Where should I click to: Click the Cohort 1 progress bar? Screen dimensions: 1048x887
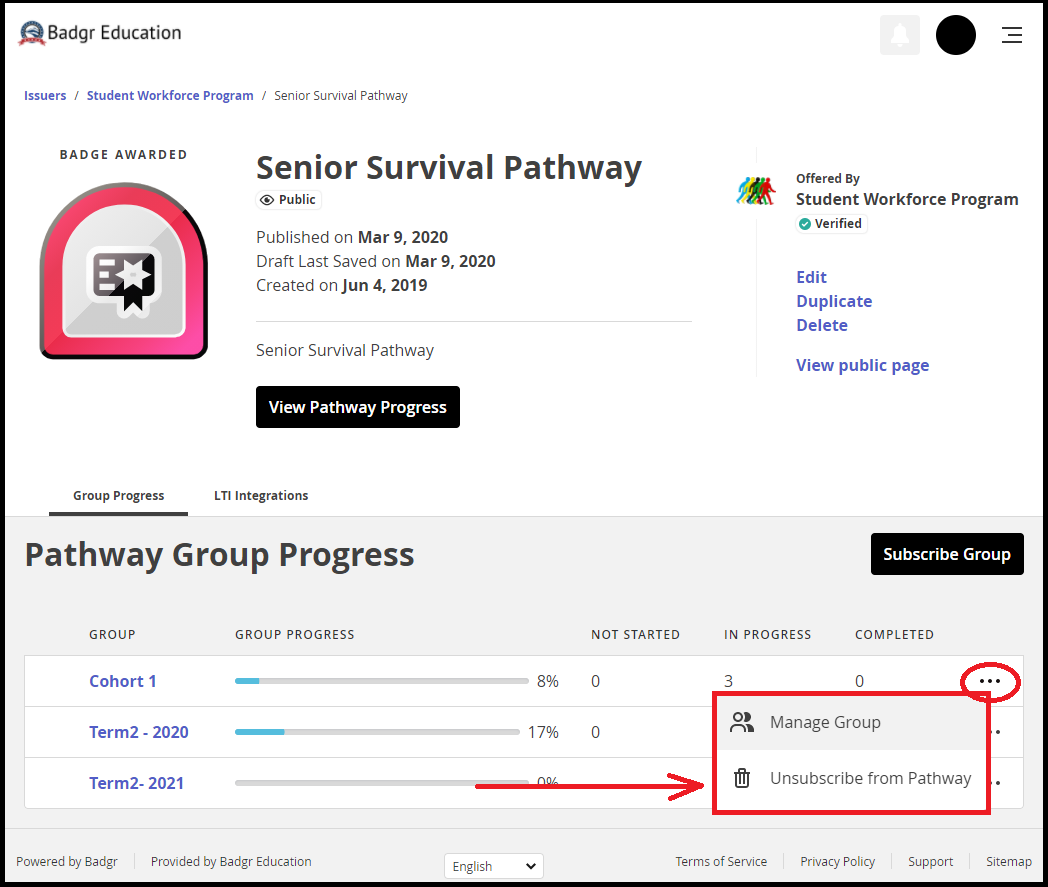[x=382, y=681]
